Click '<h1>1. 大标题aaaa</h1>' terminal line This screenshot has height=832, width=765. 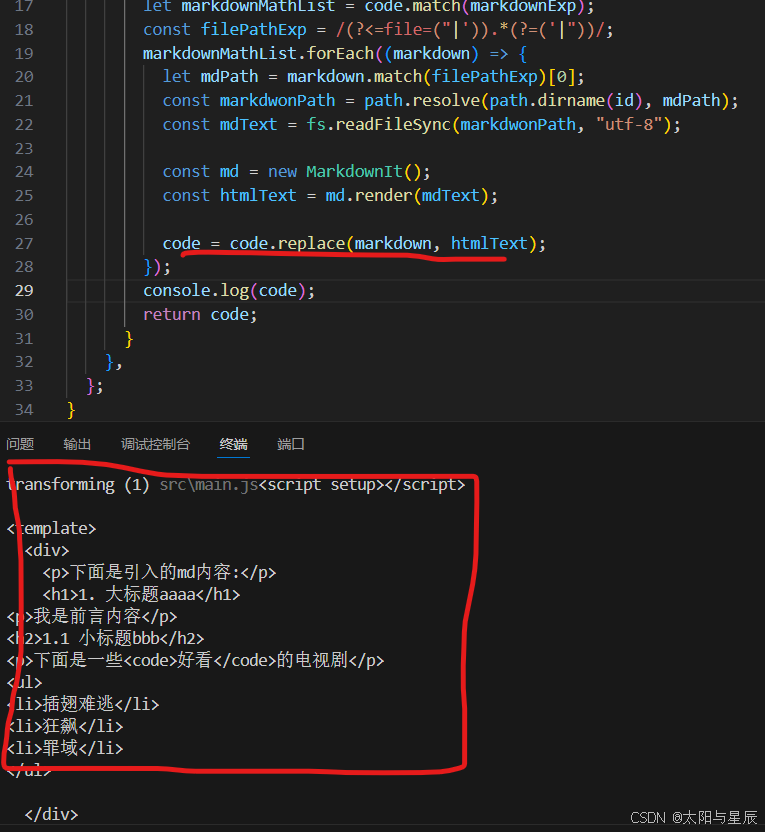tap(142, 595)
